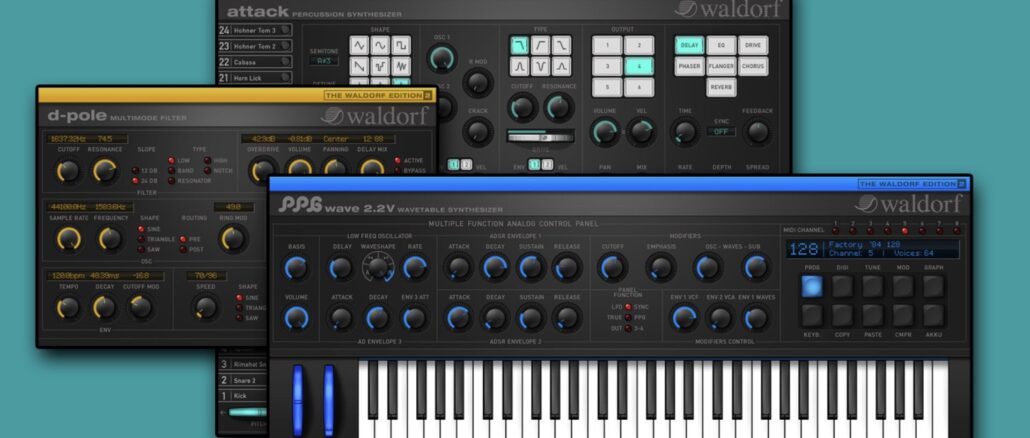Choose the high-pass filter type icon in Attack

pos(541,45)
